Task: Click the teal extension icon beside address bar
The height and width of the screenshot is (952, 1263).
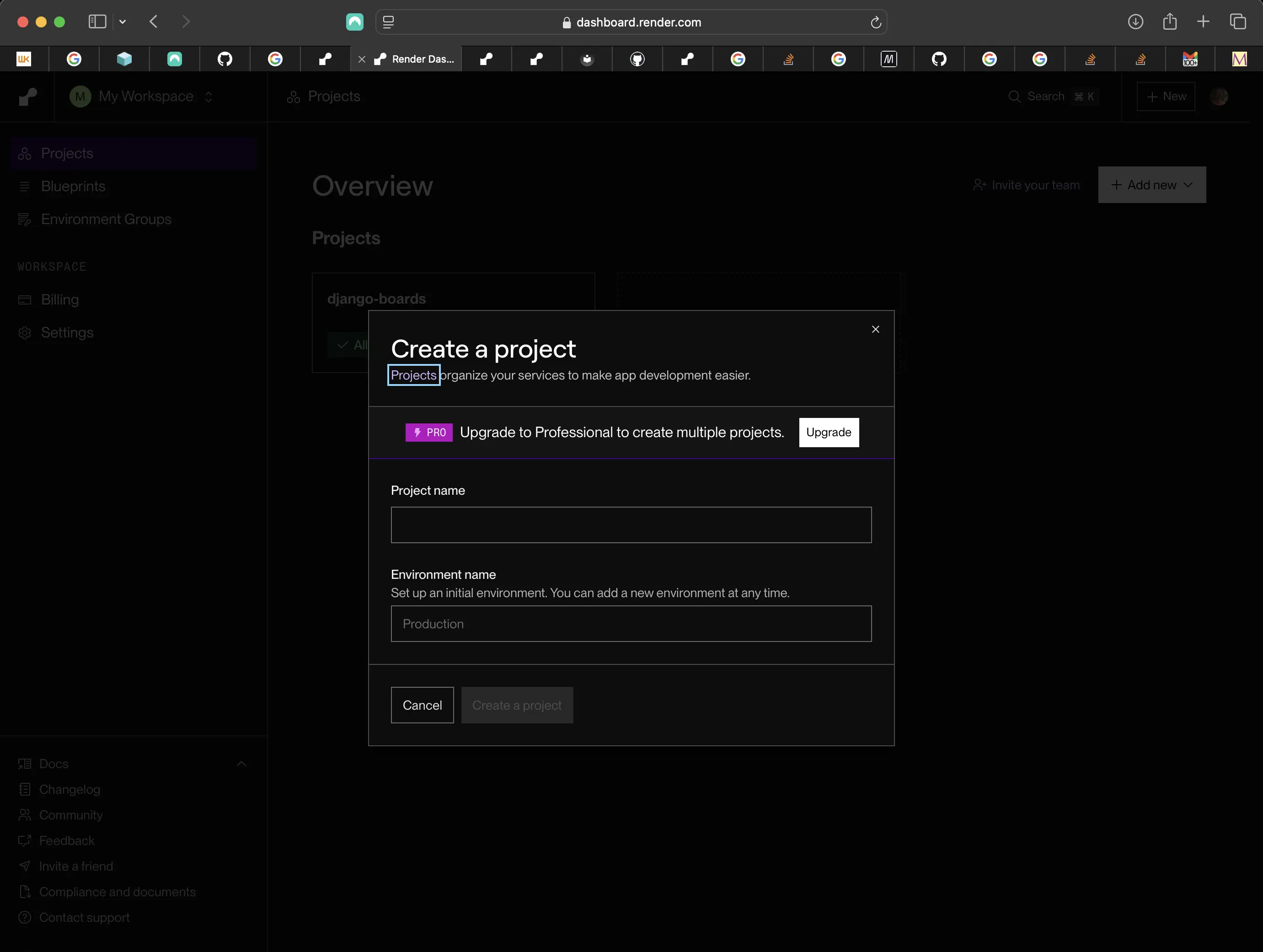Action: point(354,21)
